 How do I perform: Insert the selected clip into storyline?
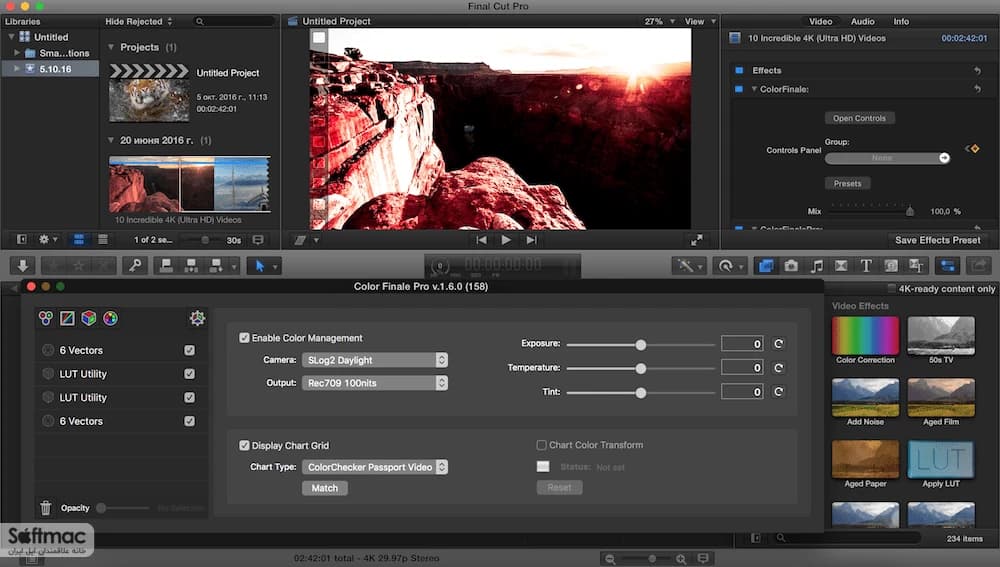[191, 265]
